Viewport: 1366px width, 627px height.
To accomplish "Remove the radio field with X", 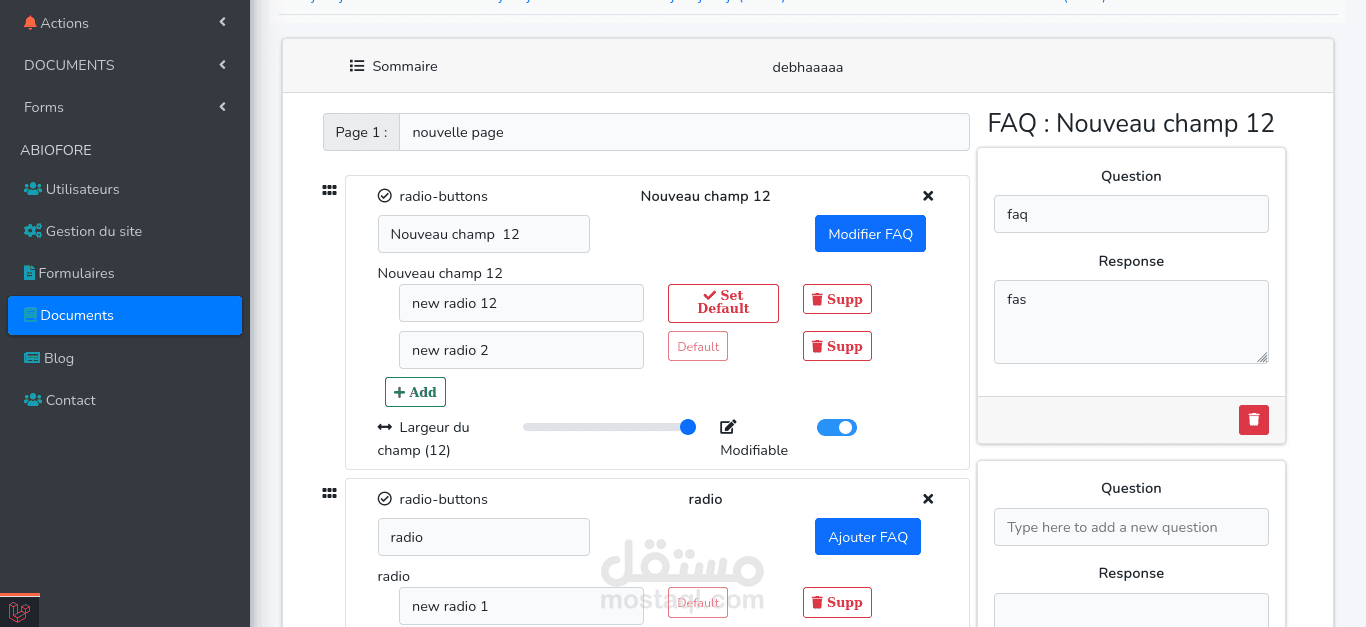I will point(928,499).
